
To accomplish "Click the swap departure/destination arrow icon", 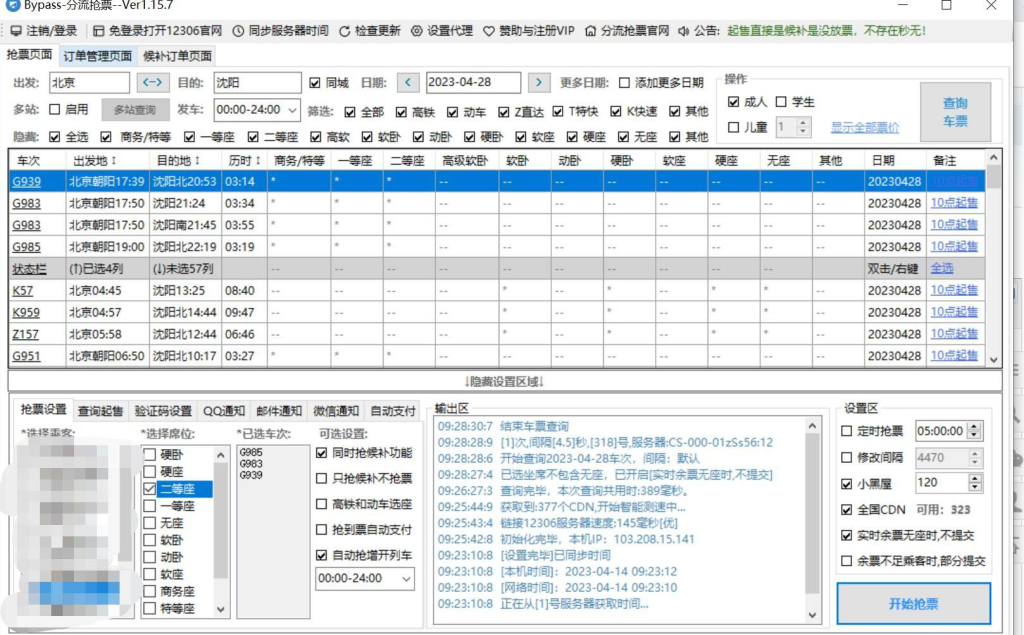I will tap(152, 82).
